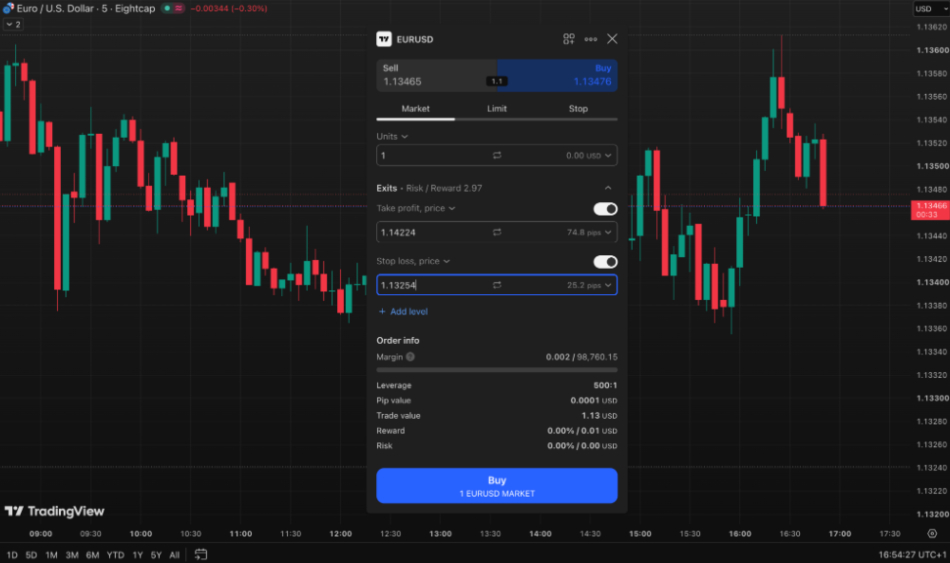Screen dimensions: 950x563
Task: Expand the indicators legend collapse arrow
Action: 13,24
